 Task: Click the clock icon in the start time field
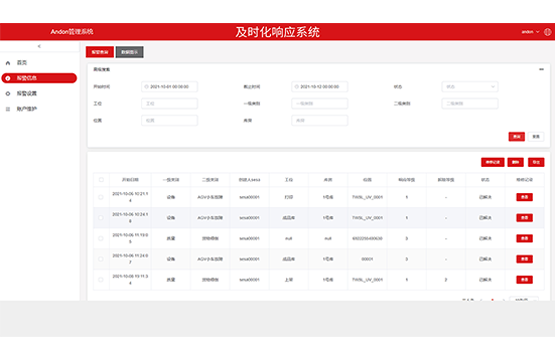[x=147, y=87]
